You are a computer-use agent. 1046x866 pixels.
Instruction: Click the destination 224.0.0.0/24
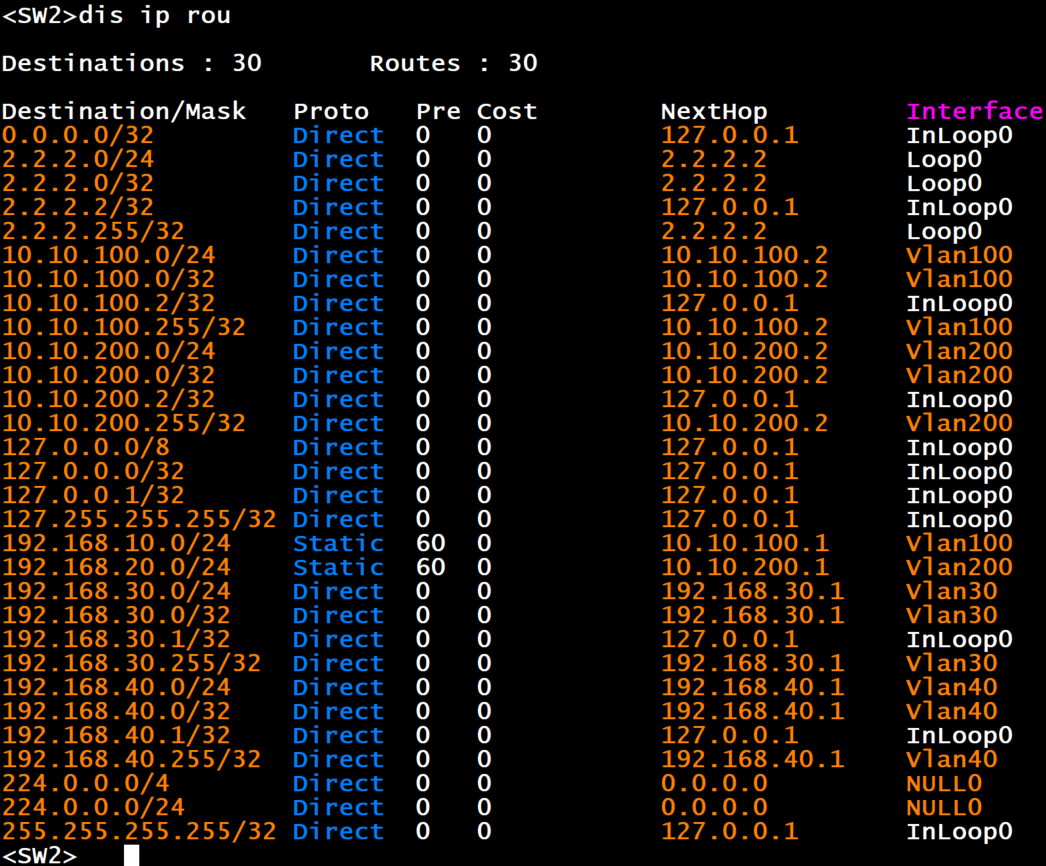coord(93,807)
